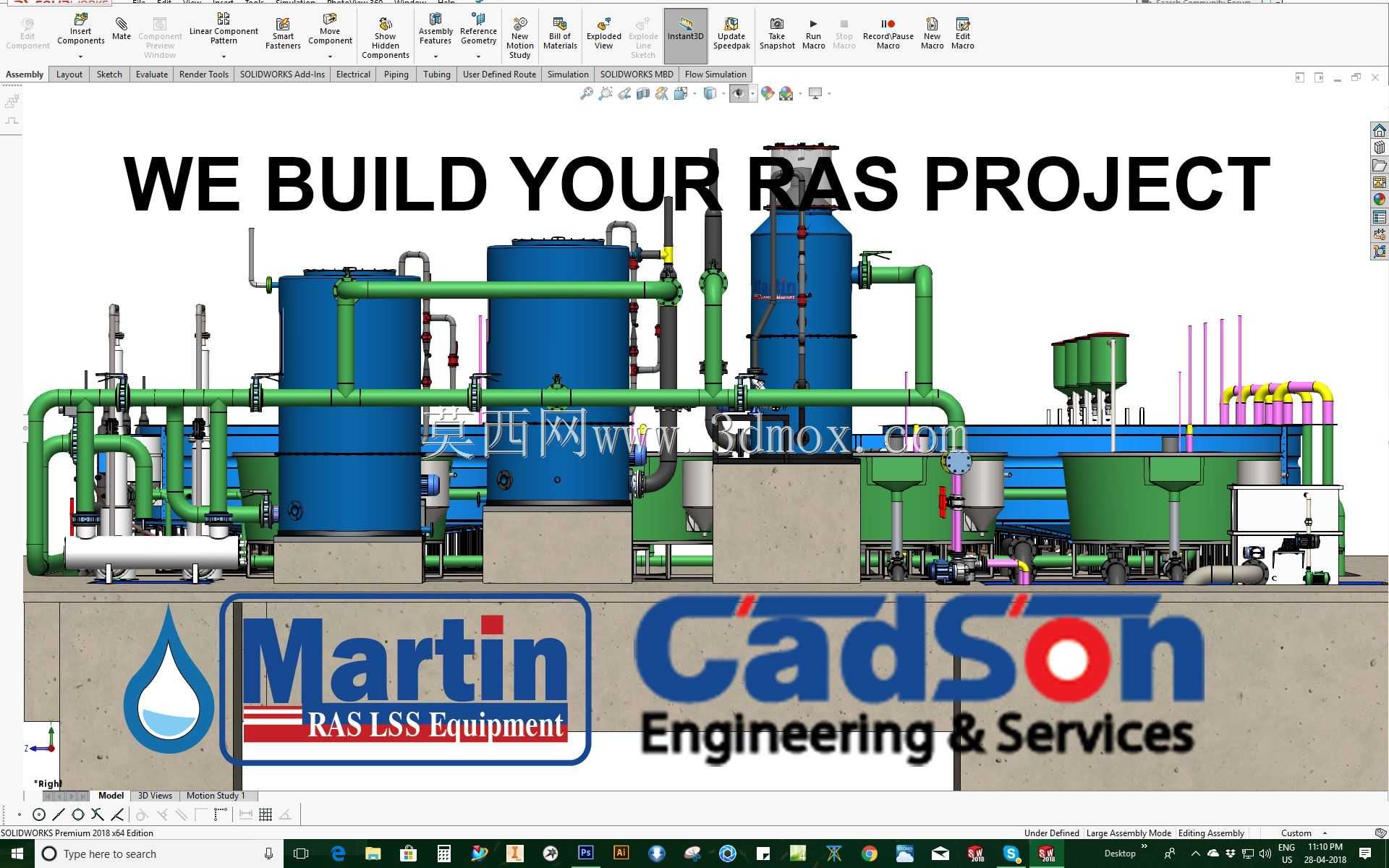Create a New Motion Study
The width and height of the screenshot is (1389, 868).
coord(519,38)
